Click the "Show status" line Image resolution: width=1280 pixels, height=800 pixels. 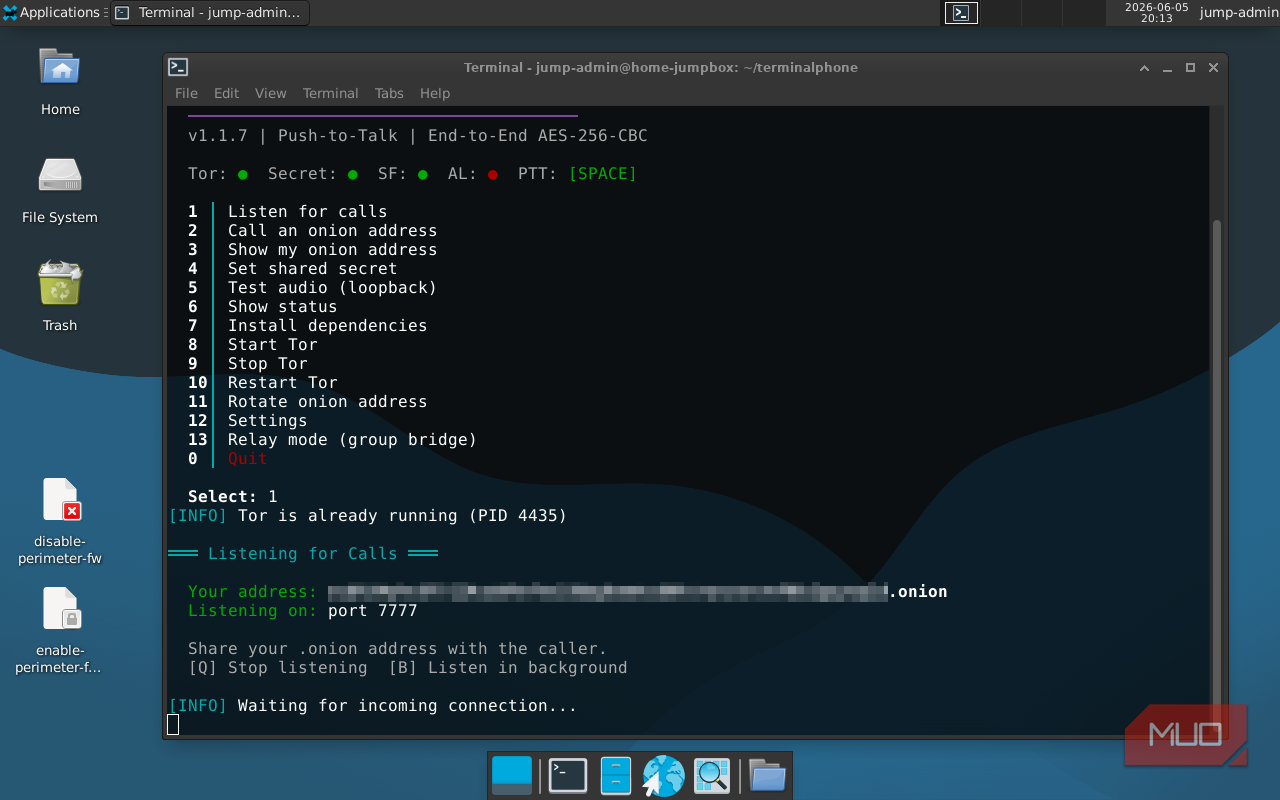[282, 306]
